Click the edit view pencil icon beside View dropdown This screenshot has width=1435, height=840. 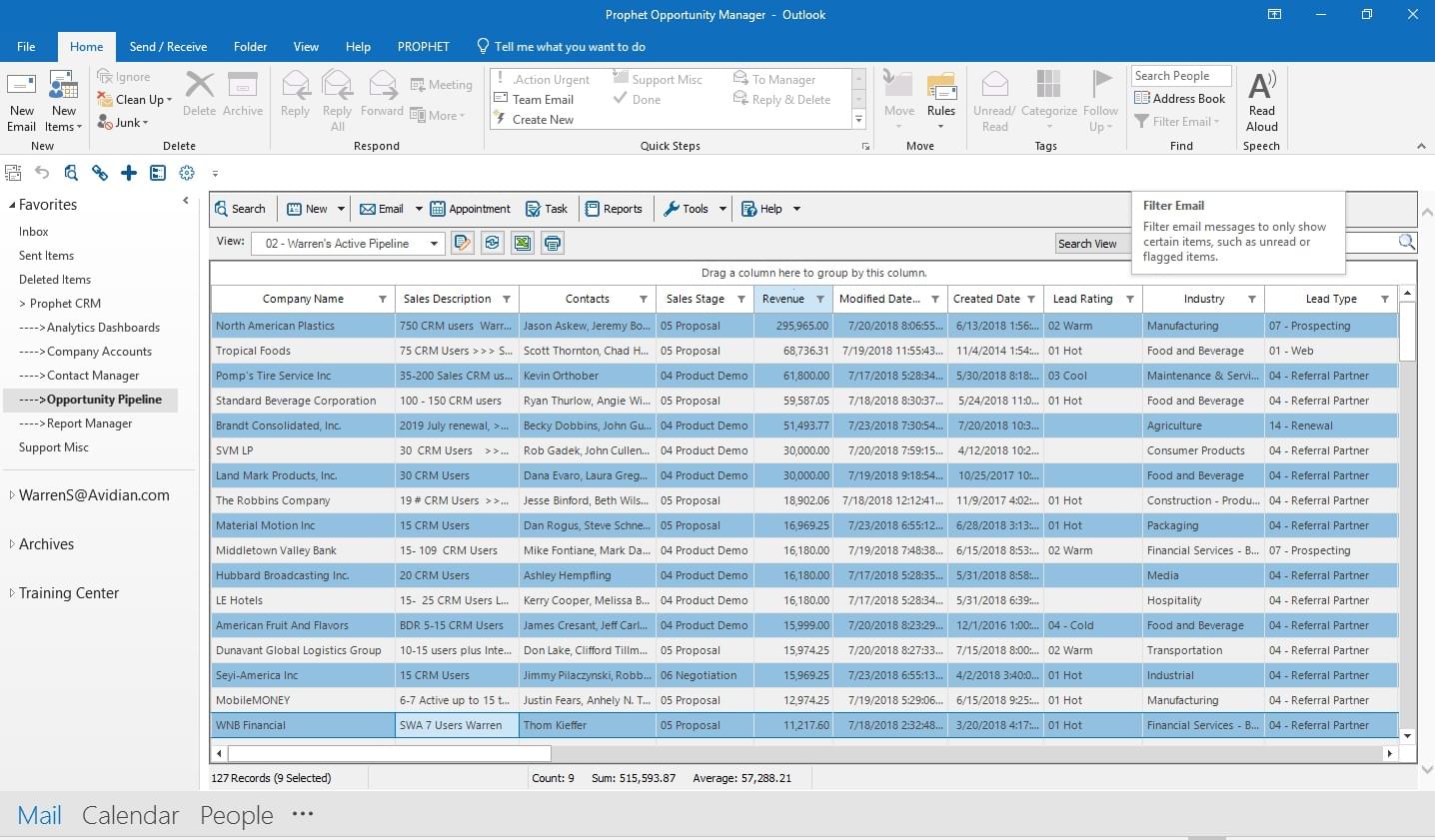click(462, 243)
